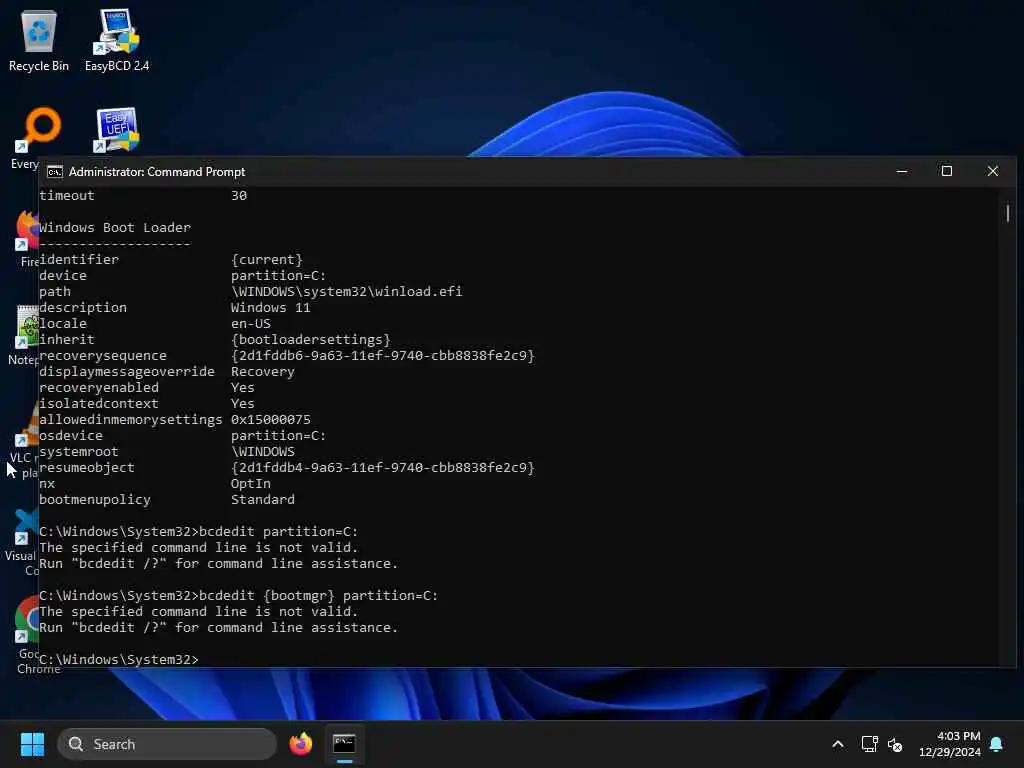1024x768 pixels.
Task: Click the "bcdedit partition=C:" command line
Action: click(199, 532)
